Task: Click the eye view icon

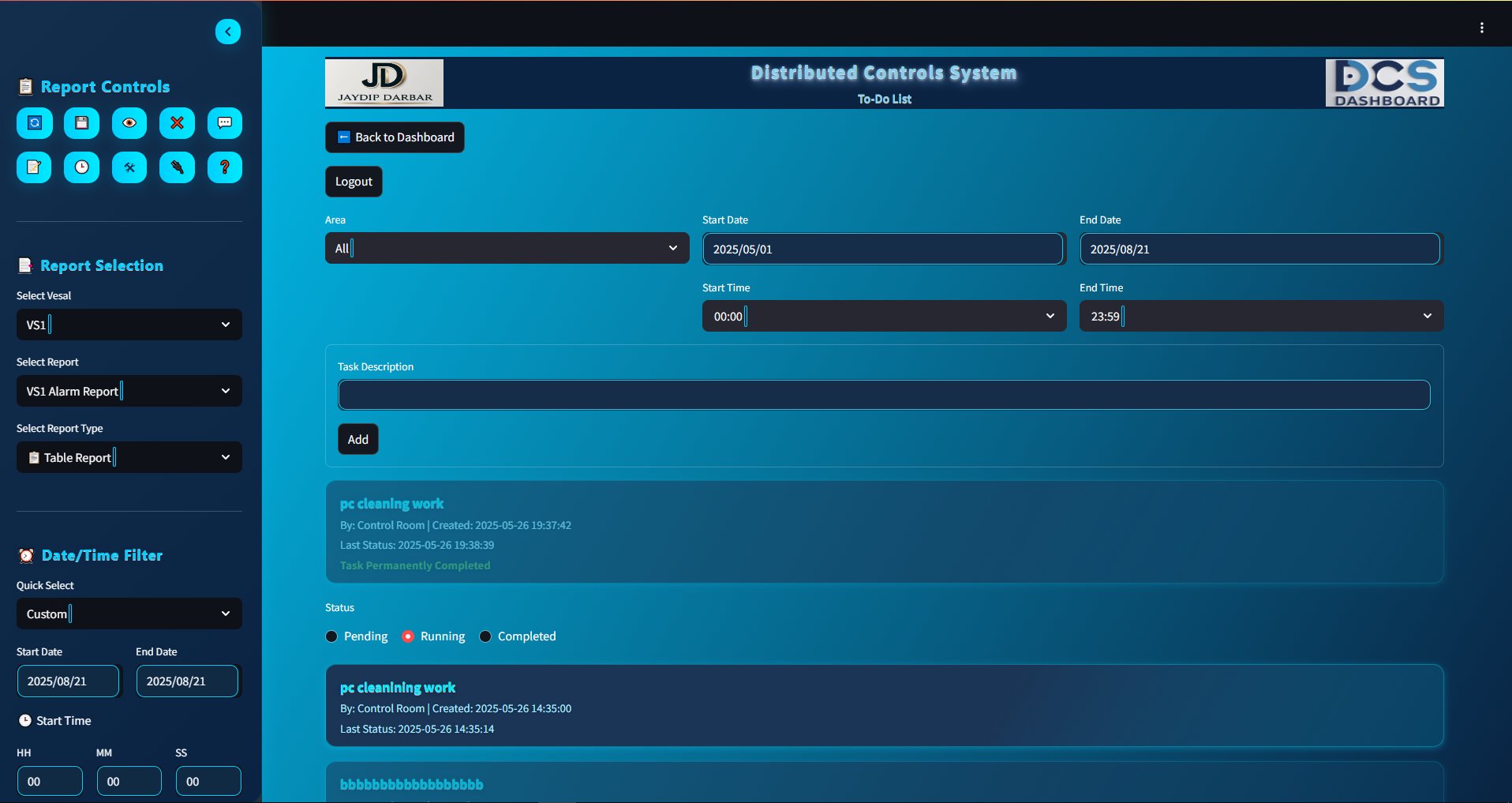Action: (129, 123)
